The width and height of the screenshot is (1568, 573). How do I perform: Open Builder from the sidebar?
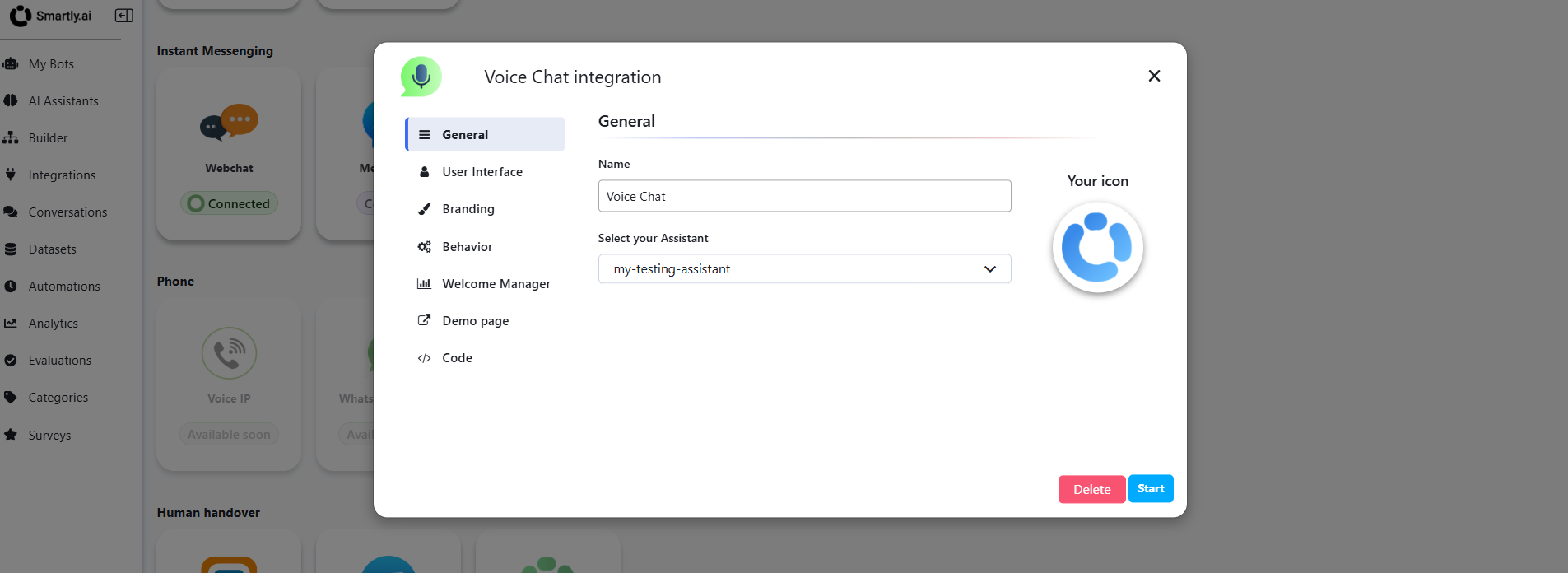pos(48,137)
